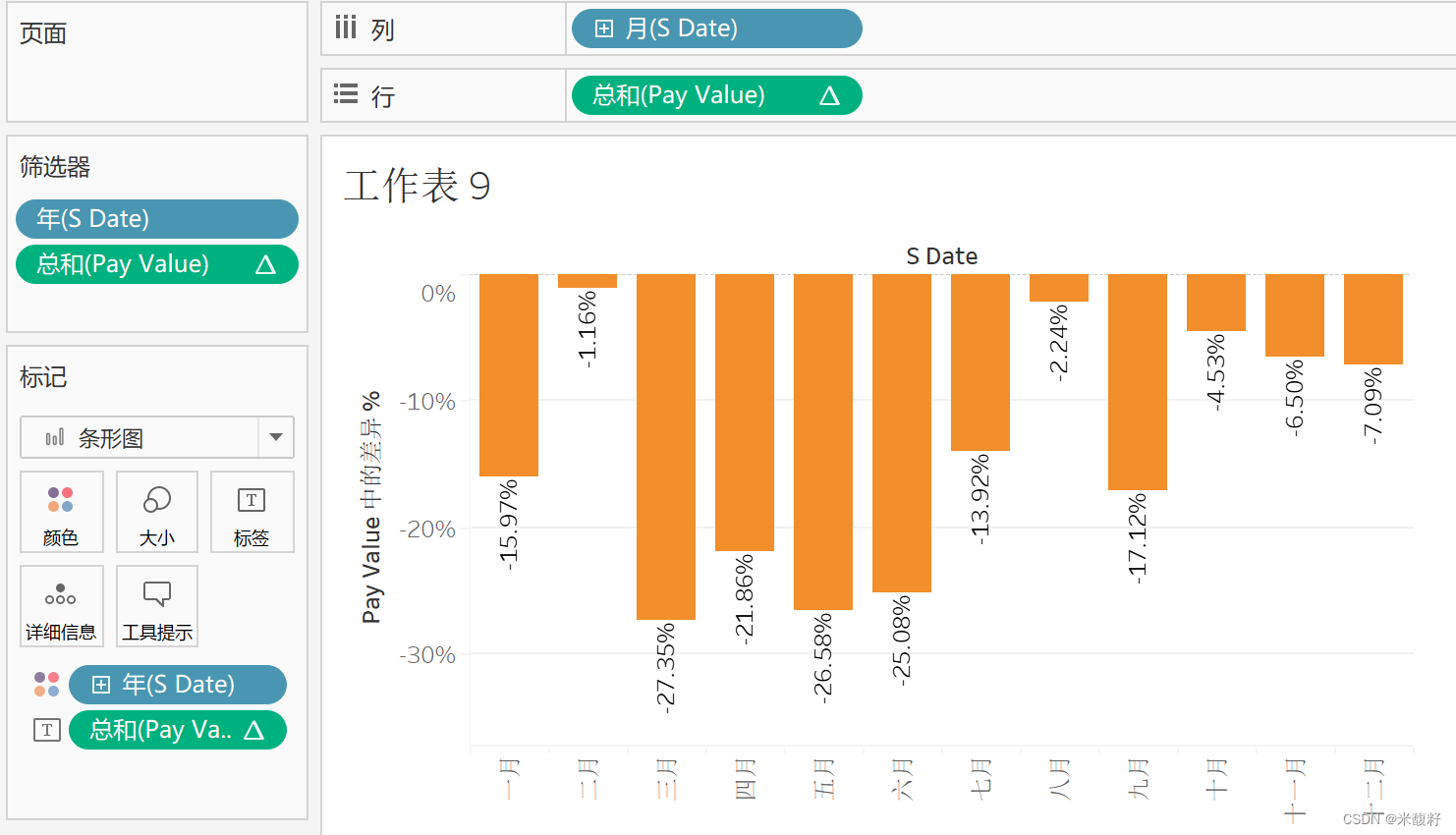This screenshot has height=835, width=1456.
Task: Click the S Date column header
Action: point(941,256)
